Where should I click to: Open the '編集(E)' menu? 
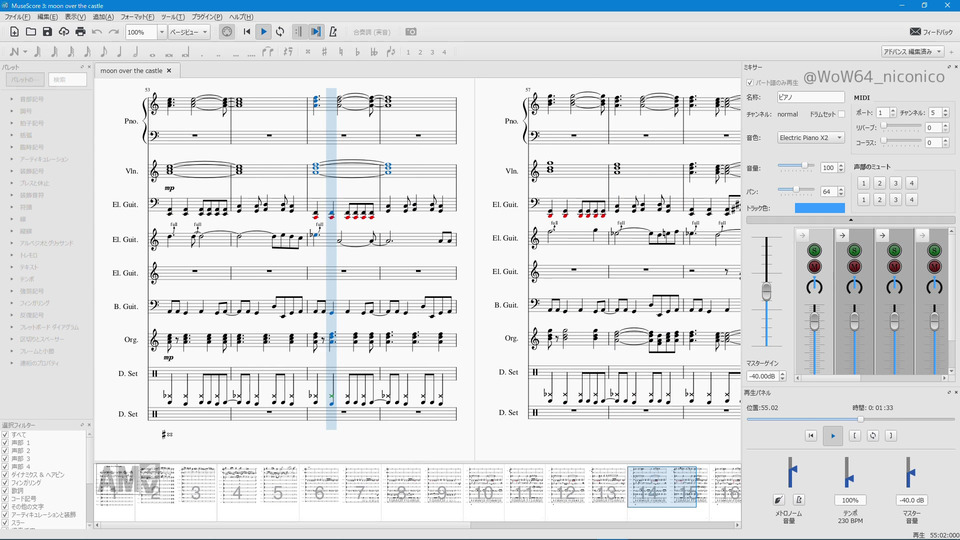48,17
